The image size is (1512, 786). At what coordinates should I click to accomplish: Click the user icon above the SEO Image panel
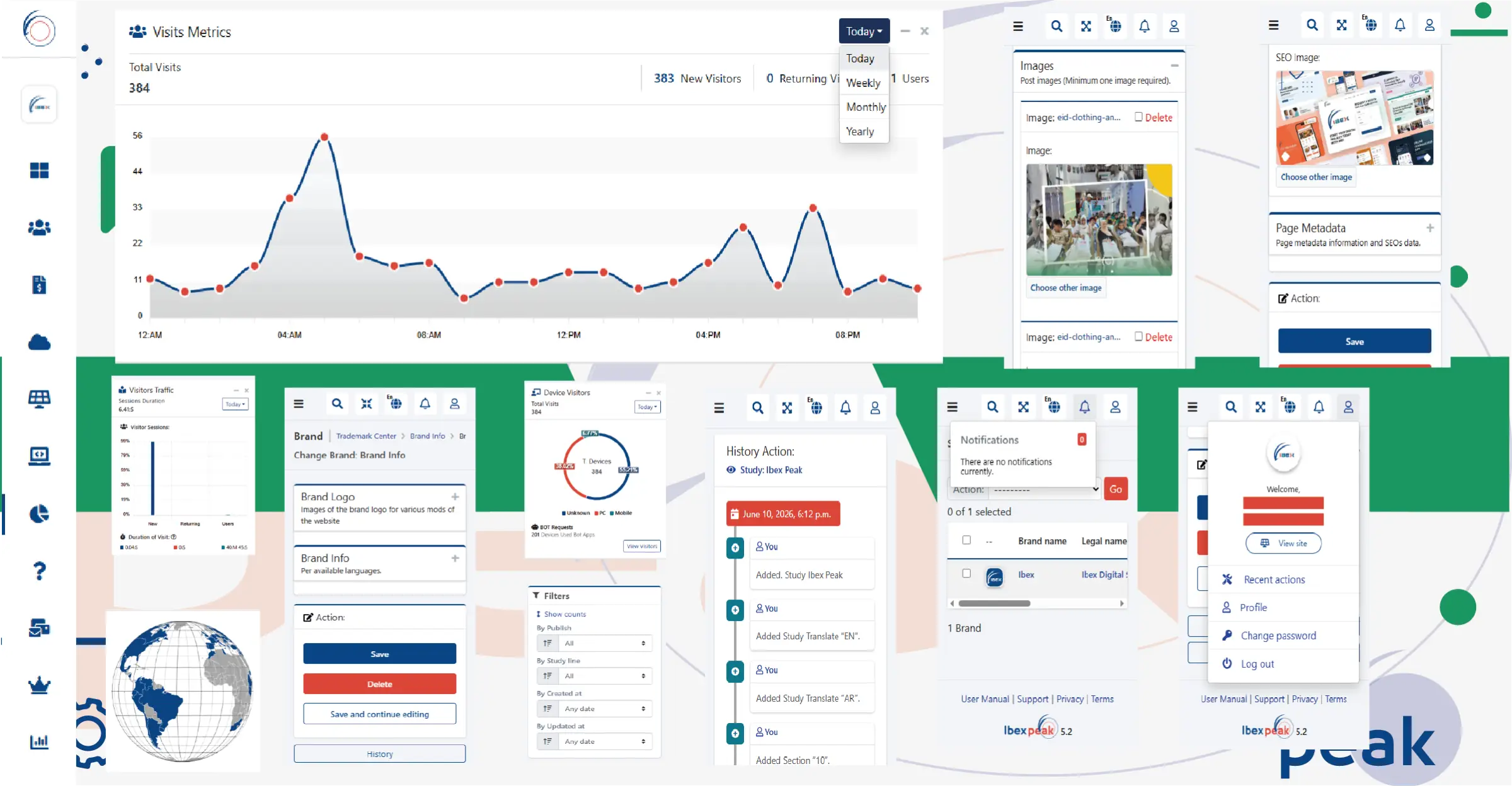pyautogui.click(x=1429, y=25)
